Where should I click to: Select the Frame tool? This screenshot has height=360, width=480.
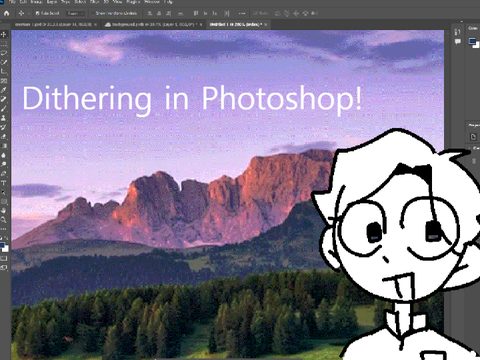click(x=4, y=81)
